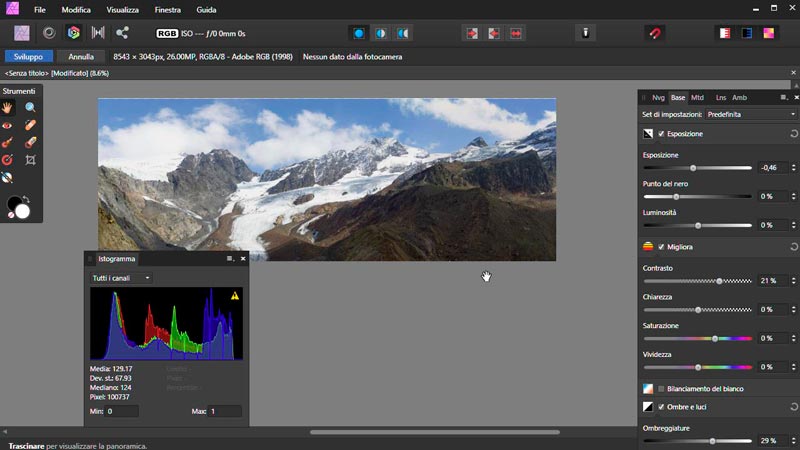
Task: Click the sync before red arrow icon
Action: [x=472, y=34]
